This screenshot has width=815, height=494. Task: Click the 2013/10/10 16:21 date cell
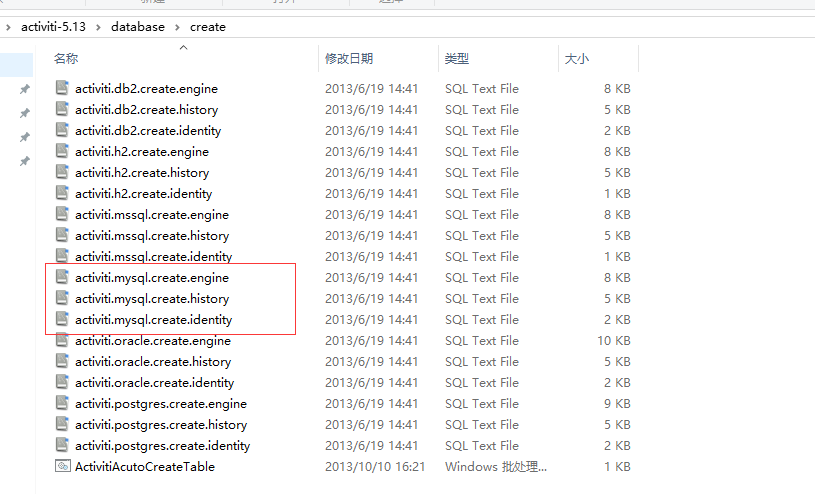(x=375, y=466)
